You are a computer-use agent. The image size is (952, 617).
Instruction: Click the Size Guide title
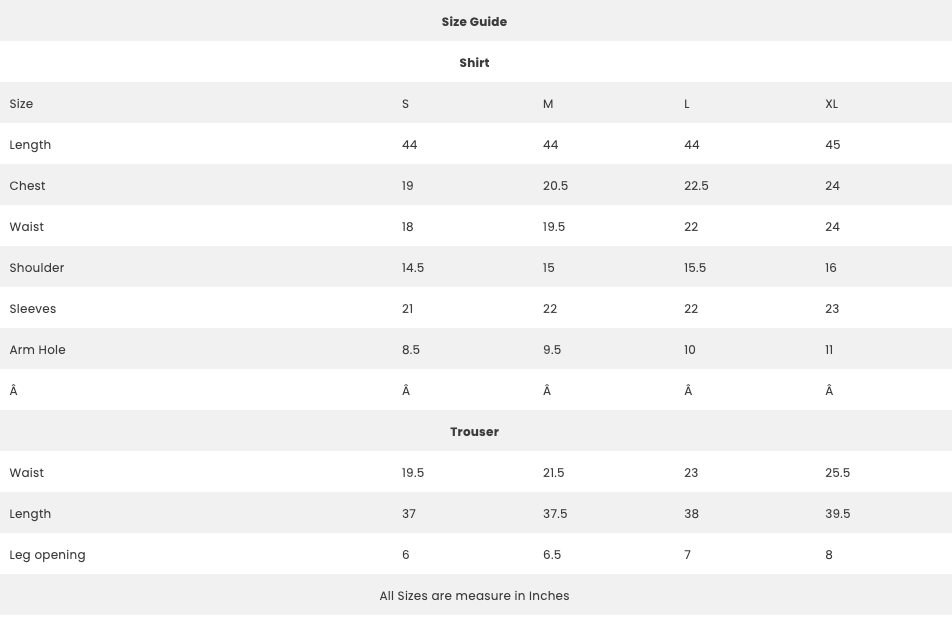coord(474,21)
